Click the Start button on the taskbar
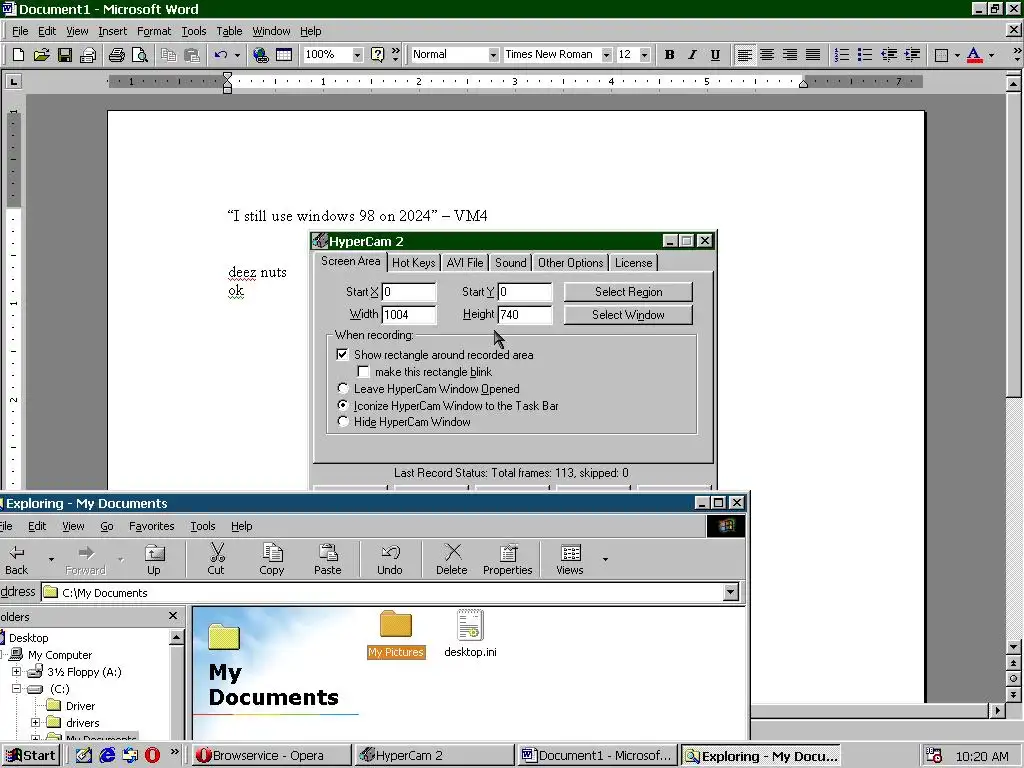The image size is (1024, 768). 31,756
